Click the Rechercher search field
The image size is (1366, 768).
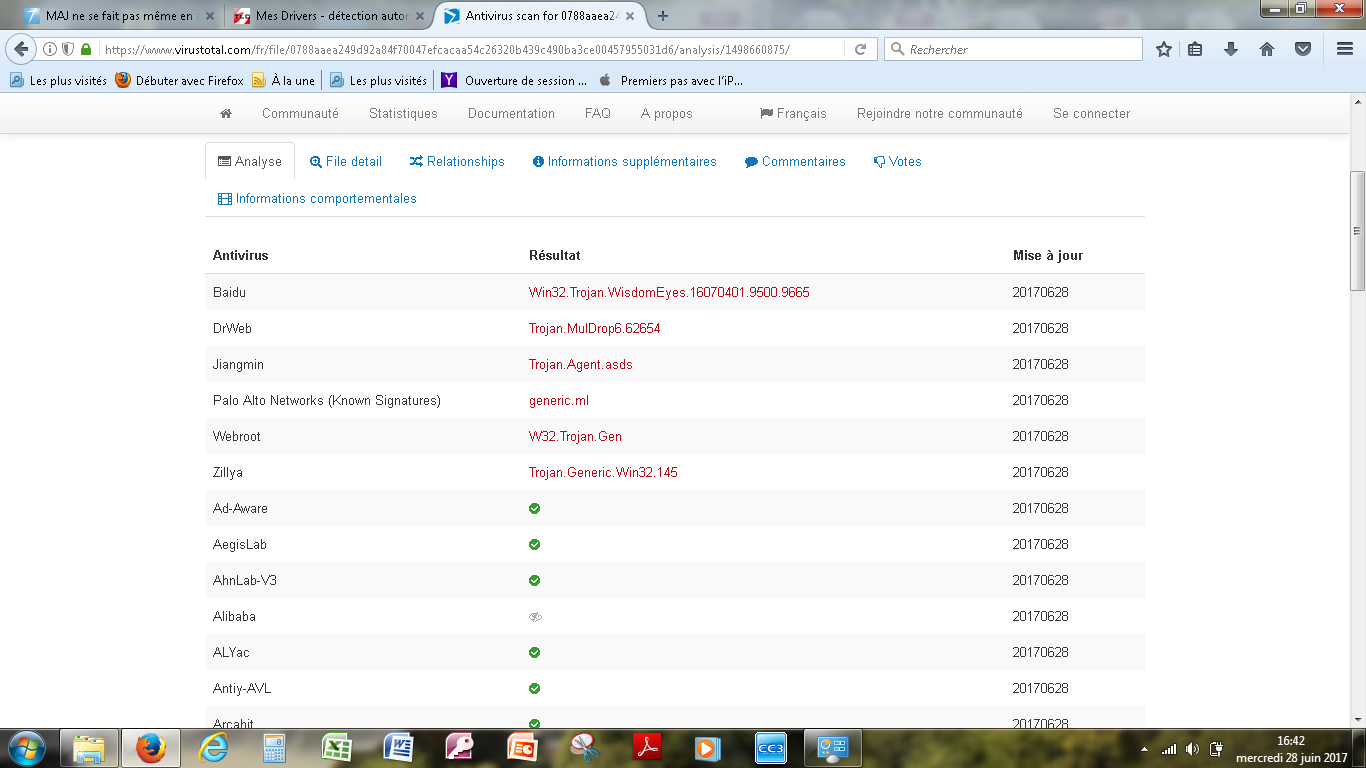click(1020, 49)
